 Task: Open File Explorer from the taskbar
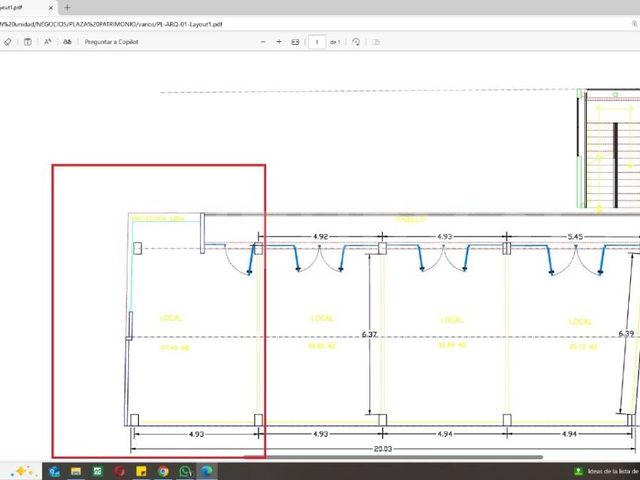[x=76, y=471]
